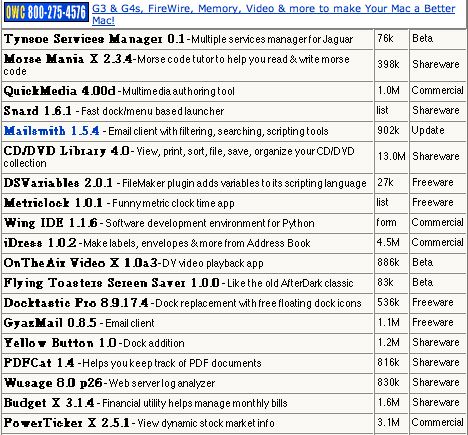The width and height of the screenshot is (468, 435).
Task: Click 'Shareware' label in Yellow Button row
Action: click(436, 342)
